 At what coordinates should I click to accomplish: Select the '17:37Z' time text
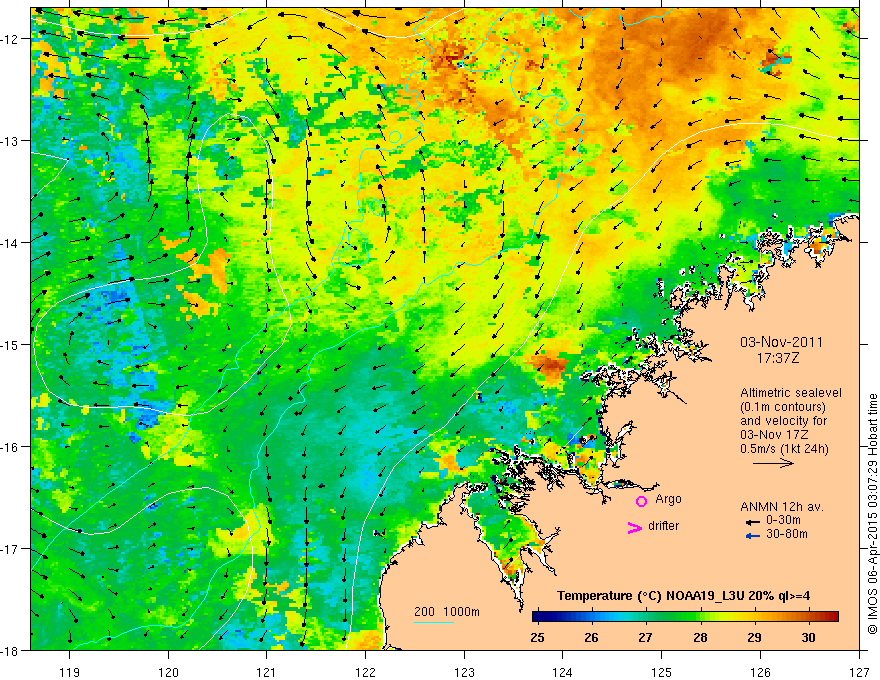pos(777,358)
